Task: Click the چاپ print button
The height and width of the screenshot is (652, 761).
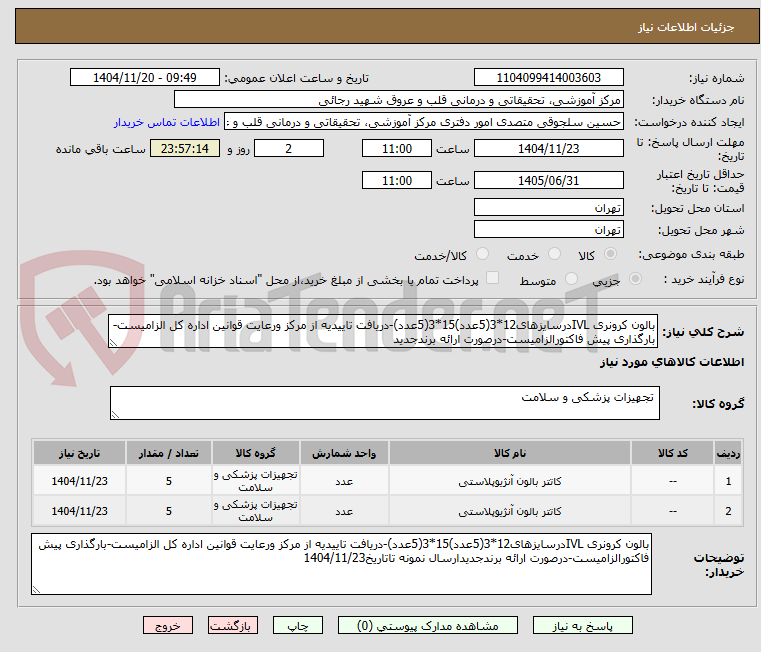Action: 298,625
